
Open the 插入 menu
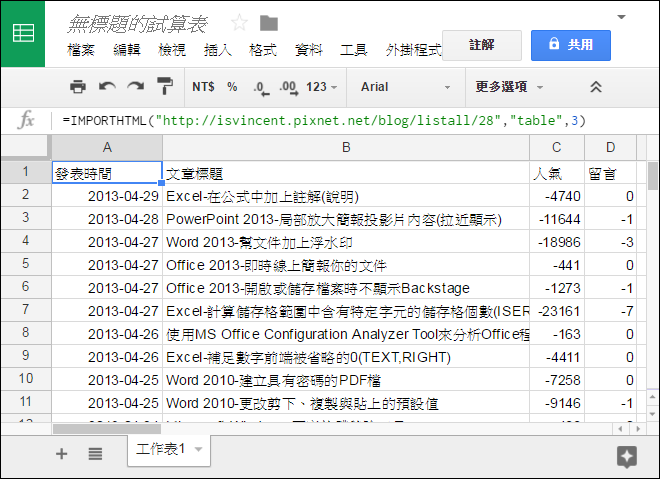tap(218, 50)
